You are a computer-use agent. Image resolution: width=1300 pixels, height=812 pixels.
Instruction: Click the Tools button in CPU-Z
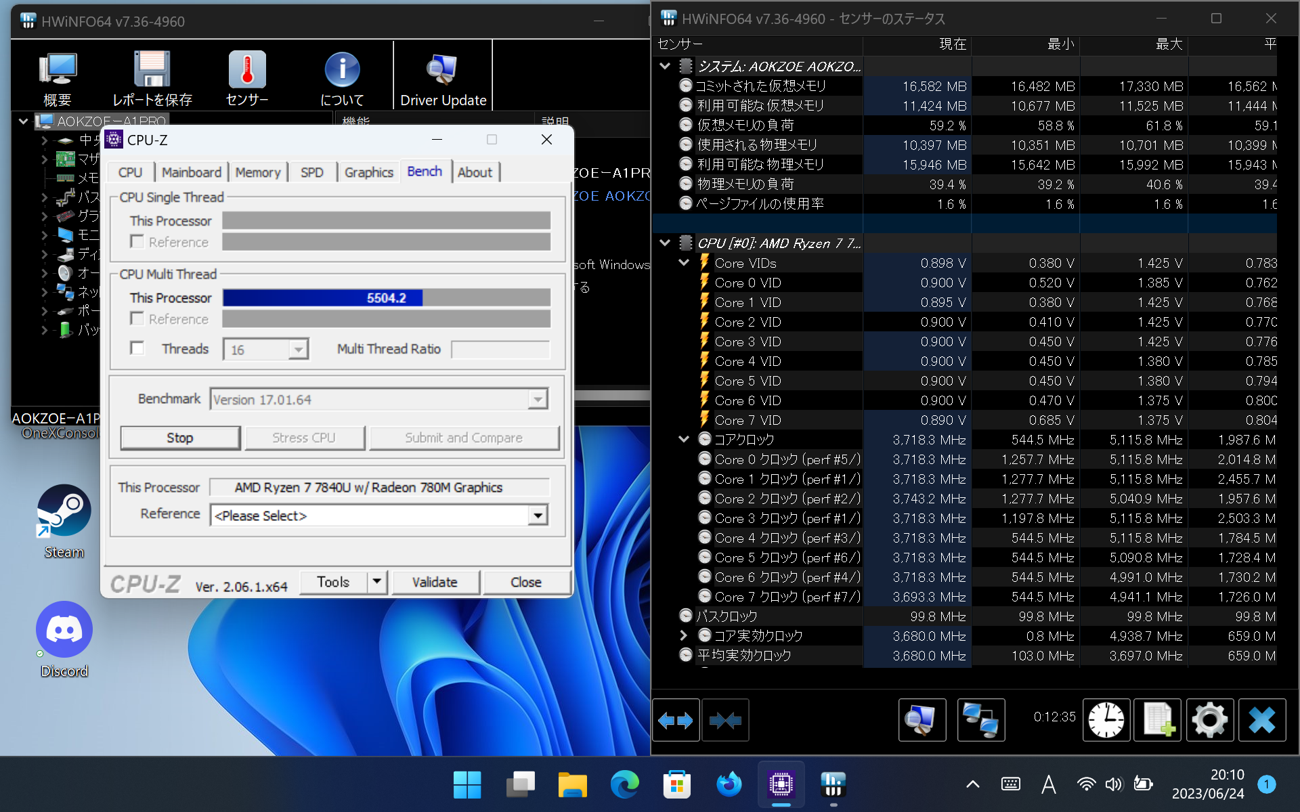coord(334,582)
